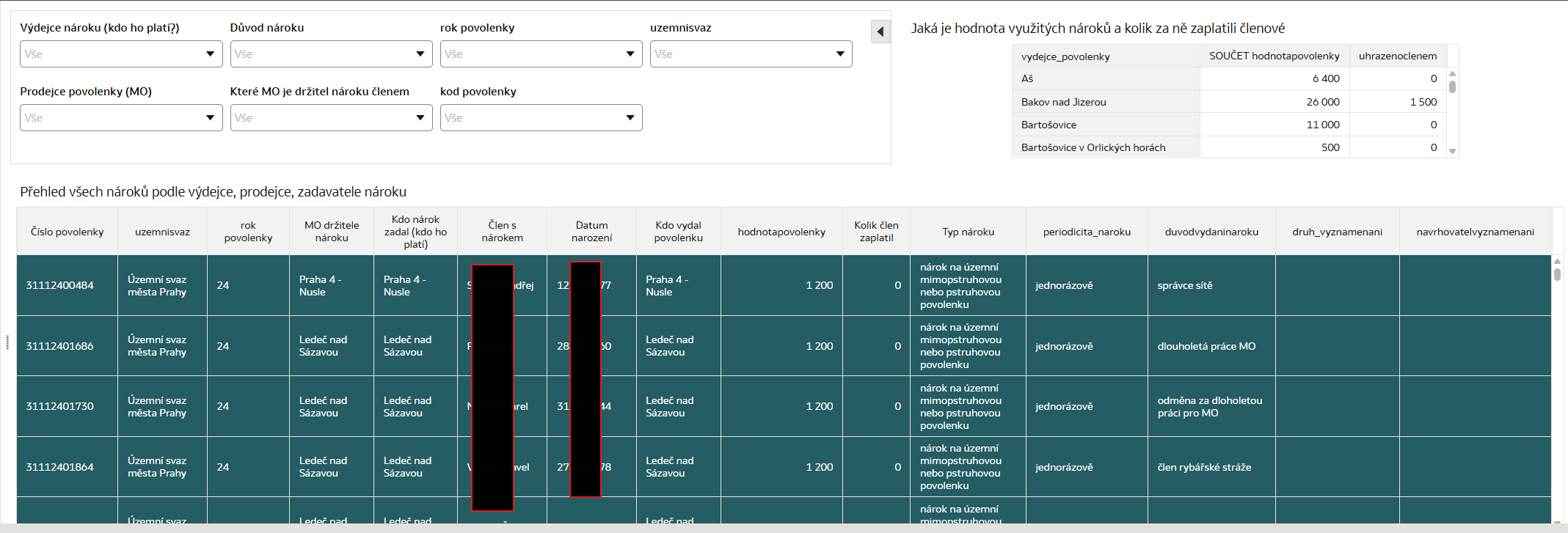
Task: Open the Výdejce nároku dropdown
Action: pos(121,54)
